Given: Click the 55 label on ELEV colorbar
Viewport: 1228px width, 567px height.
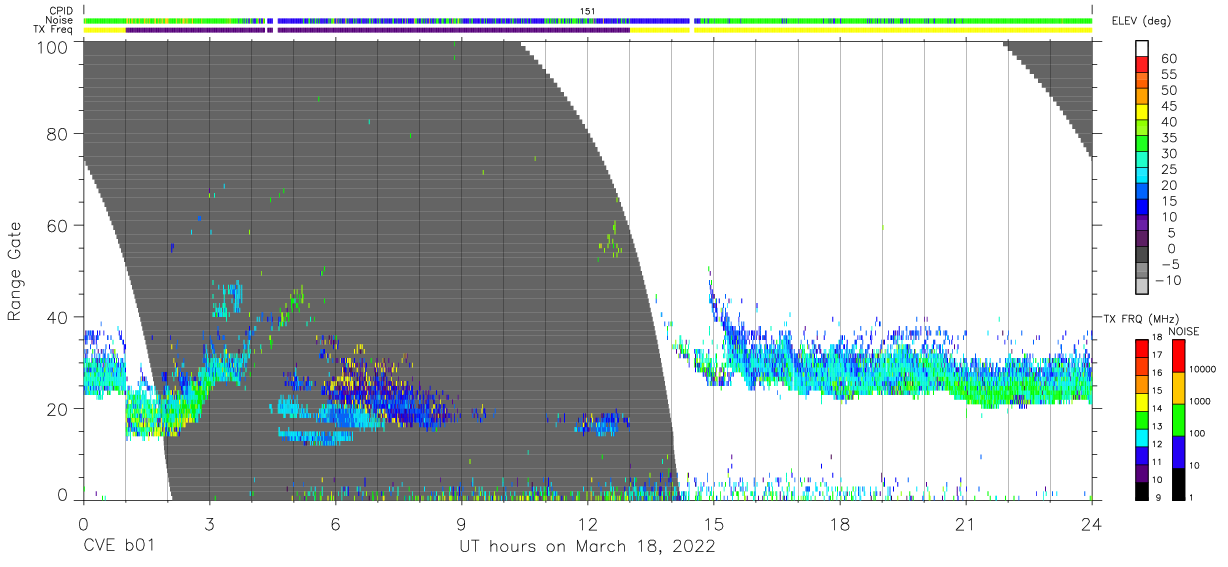Looking at the screenshot, I should [1169, 74].
